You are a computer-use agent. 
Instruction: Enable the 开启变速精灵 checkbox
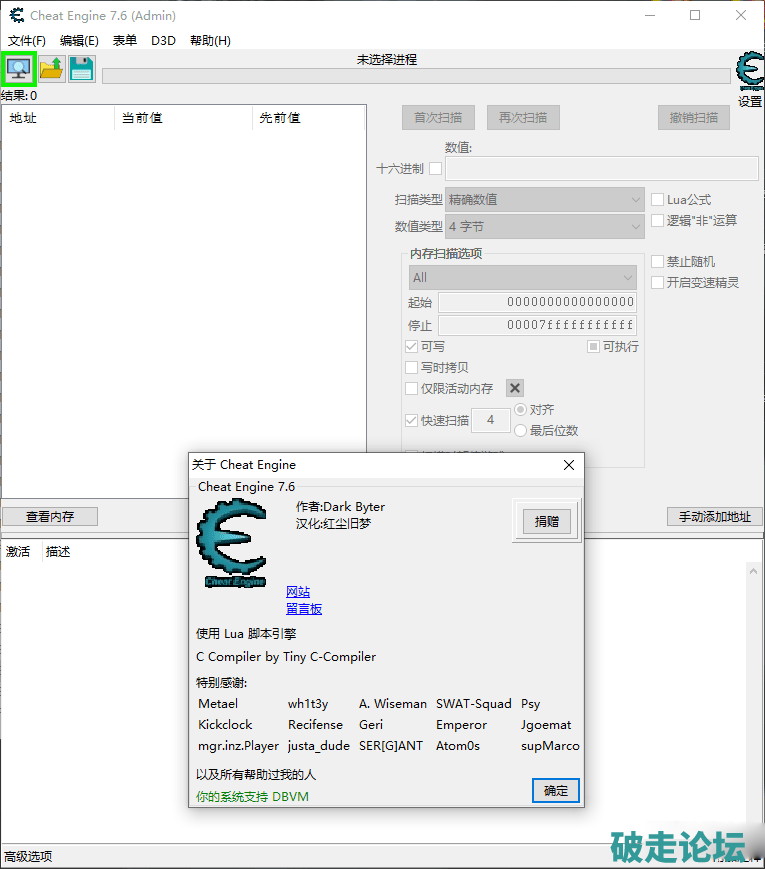(x=658, y=282)
